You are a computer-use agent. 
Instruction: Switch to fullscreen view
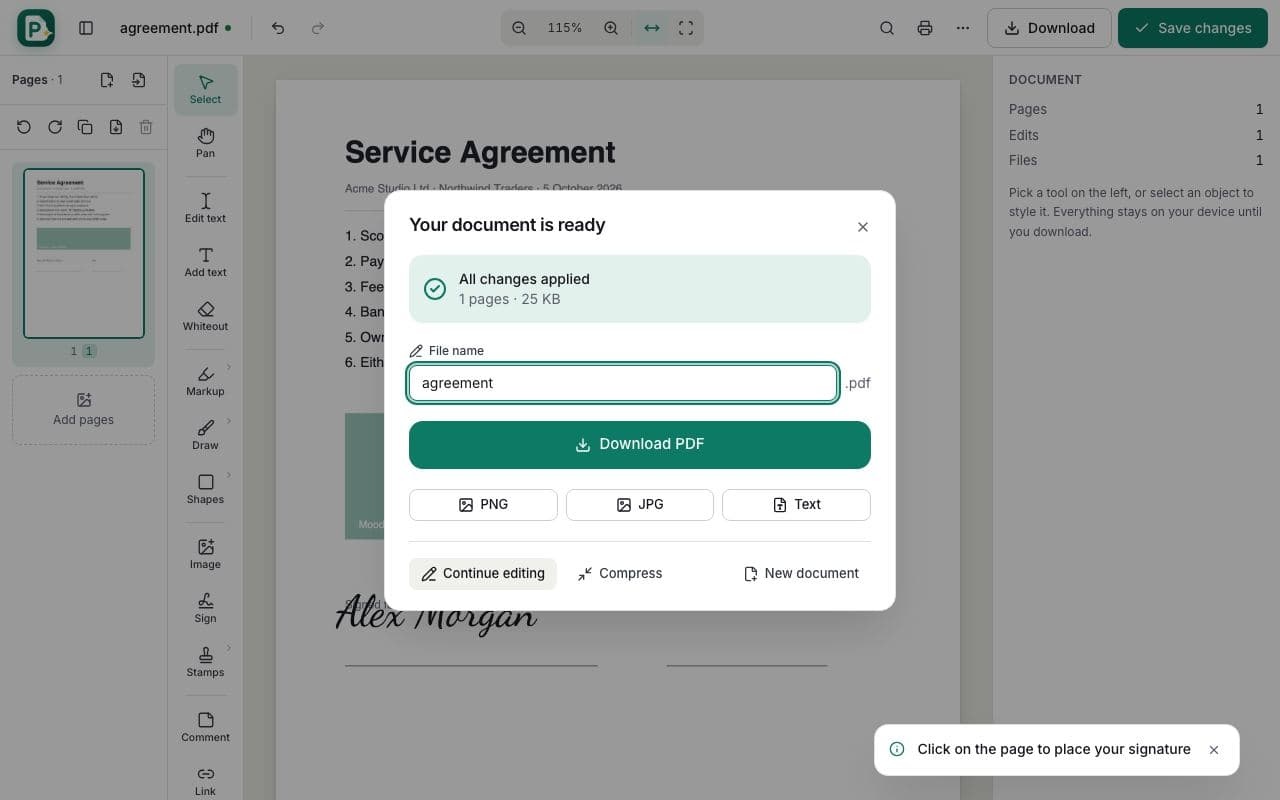[x=686, y=28]
